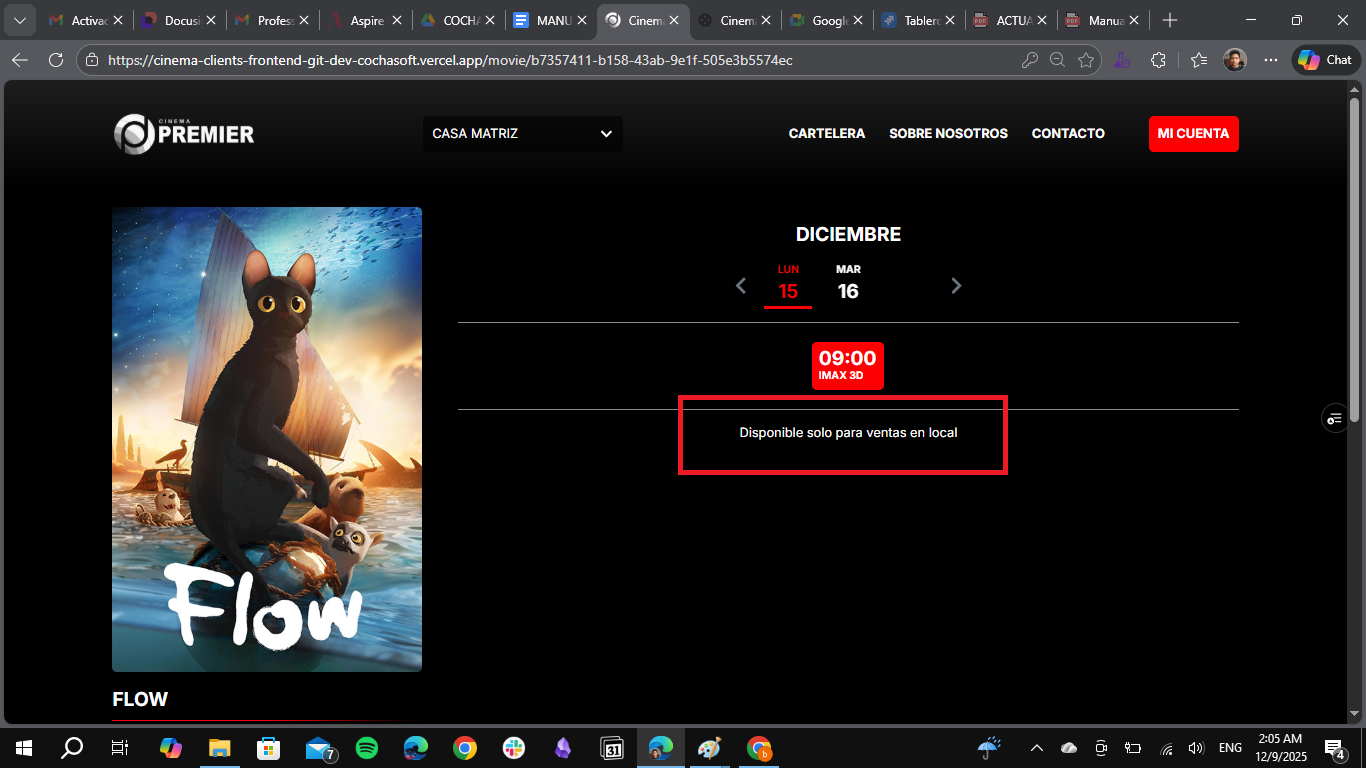Click the Cinema Premier logo
1366x768 pixels.
184,134
